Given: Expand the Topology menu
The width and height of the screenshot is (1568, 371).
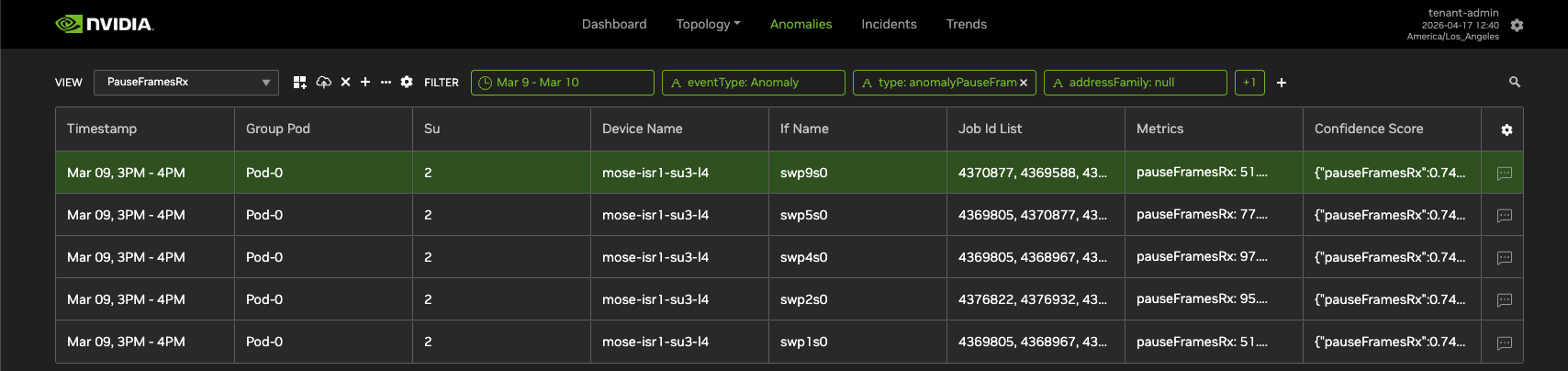Looking at the screenshot, I should (708, 24).
